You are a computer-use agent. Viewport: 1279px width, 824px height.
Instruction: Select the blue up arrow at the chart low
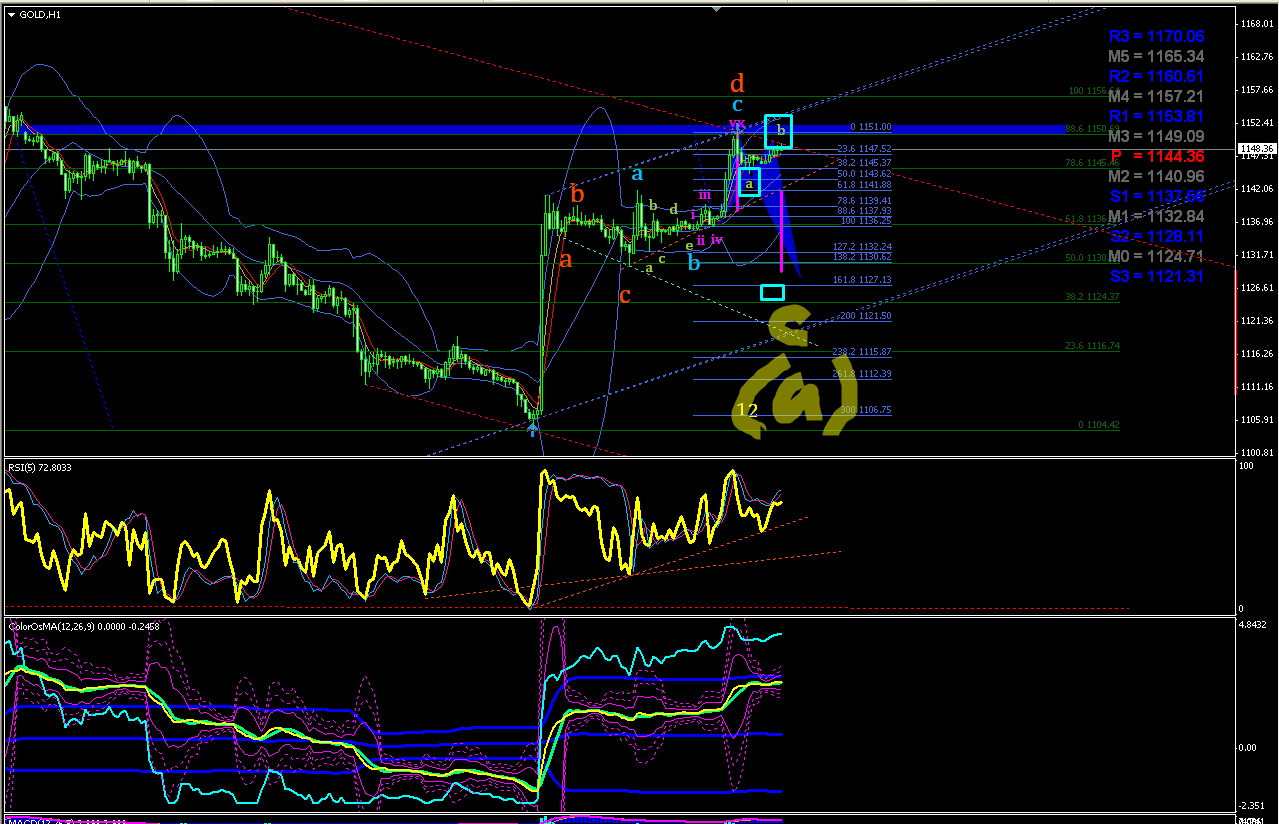pyautogui.click(x=533, y=428)
